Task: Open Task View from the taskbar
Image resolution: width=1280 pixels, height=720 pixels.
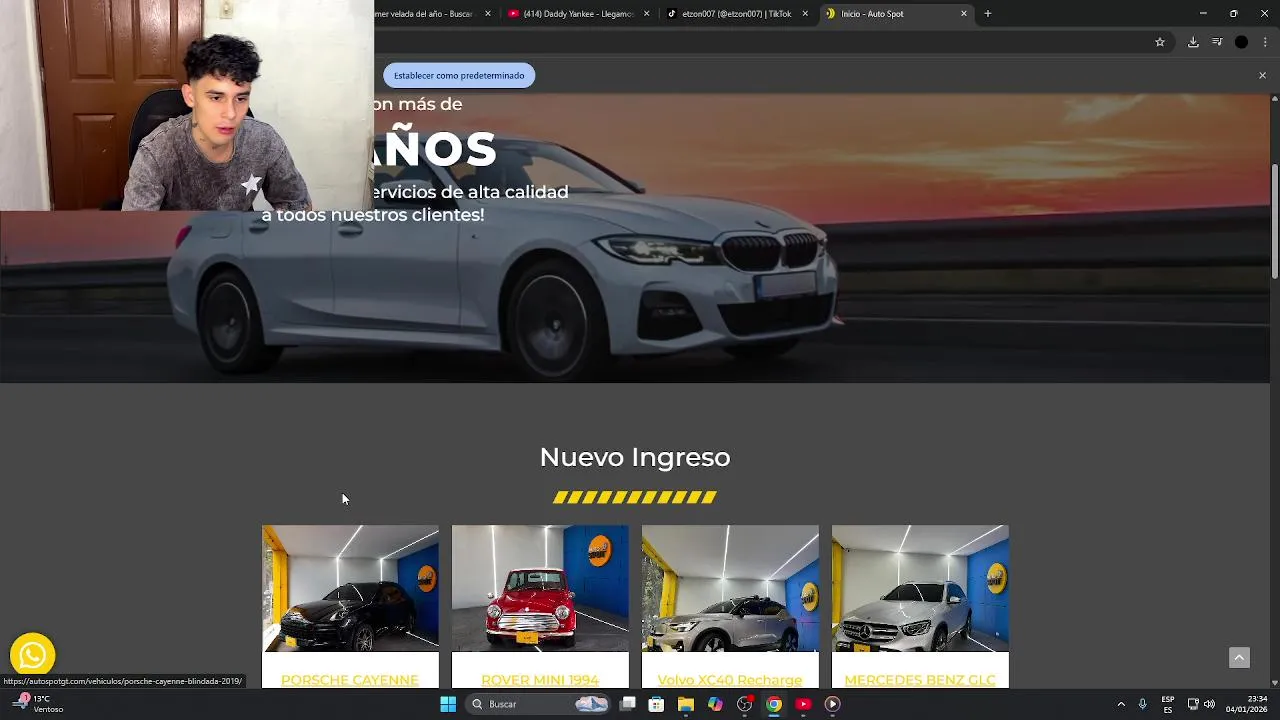Action: (x=627, y=704)
